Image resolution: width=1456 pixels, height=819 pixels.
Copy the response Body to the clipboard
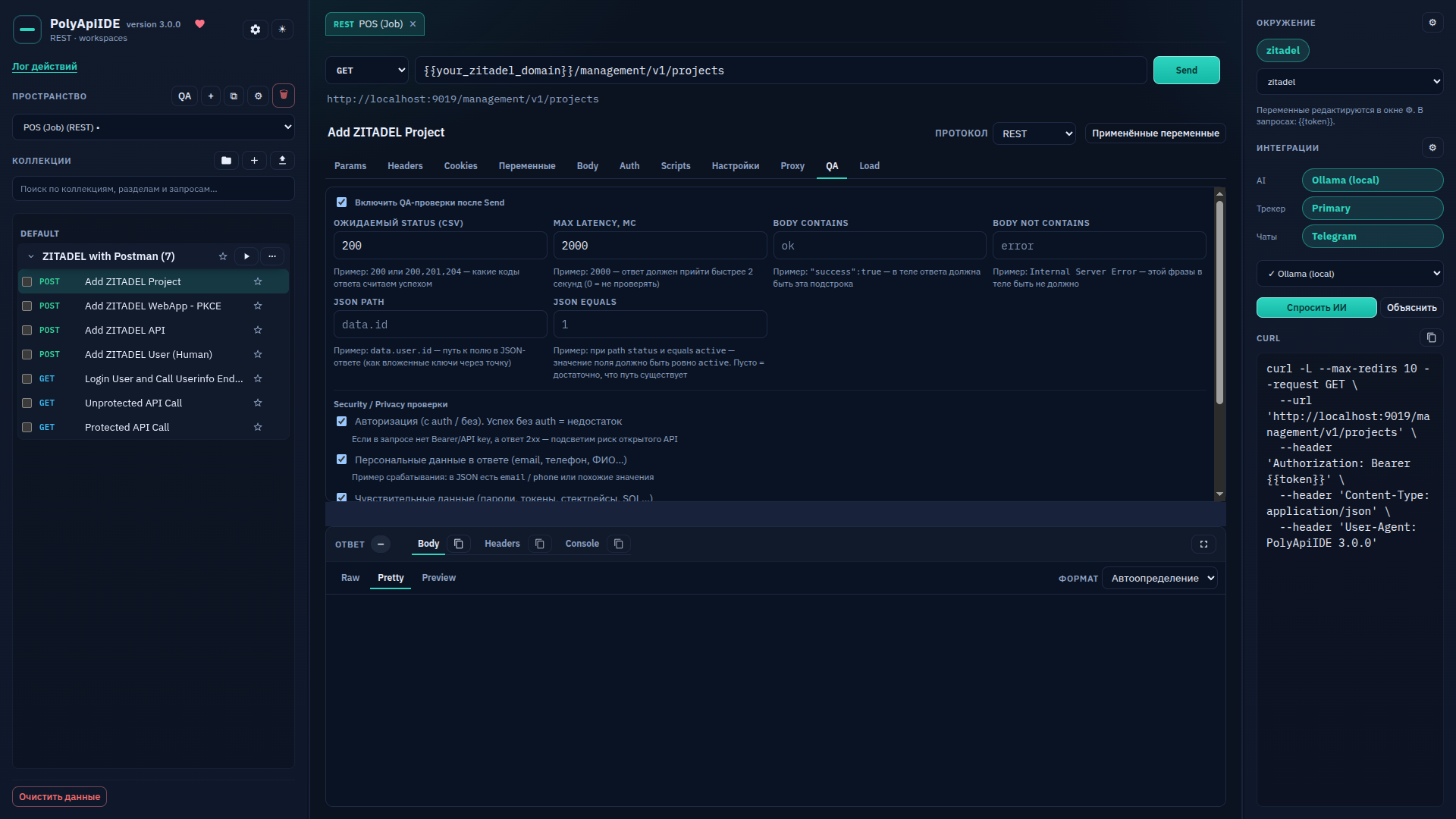[x=459, y=544]
